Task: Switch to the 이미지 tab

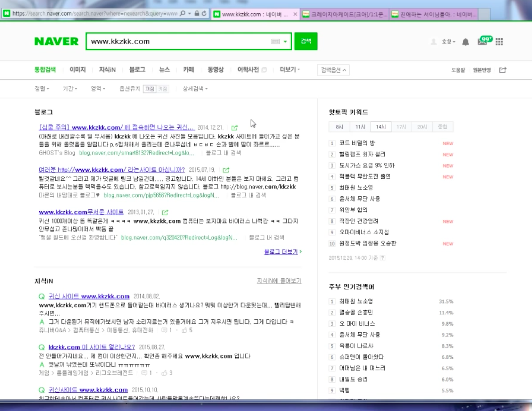Action: pyautogui.click(x=78, y=70)
